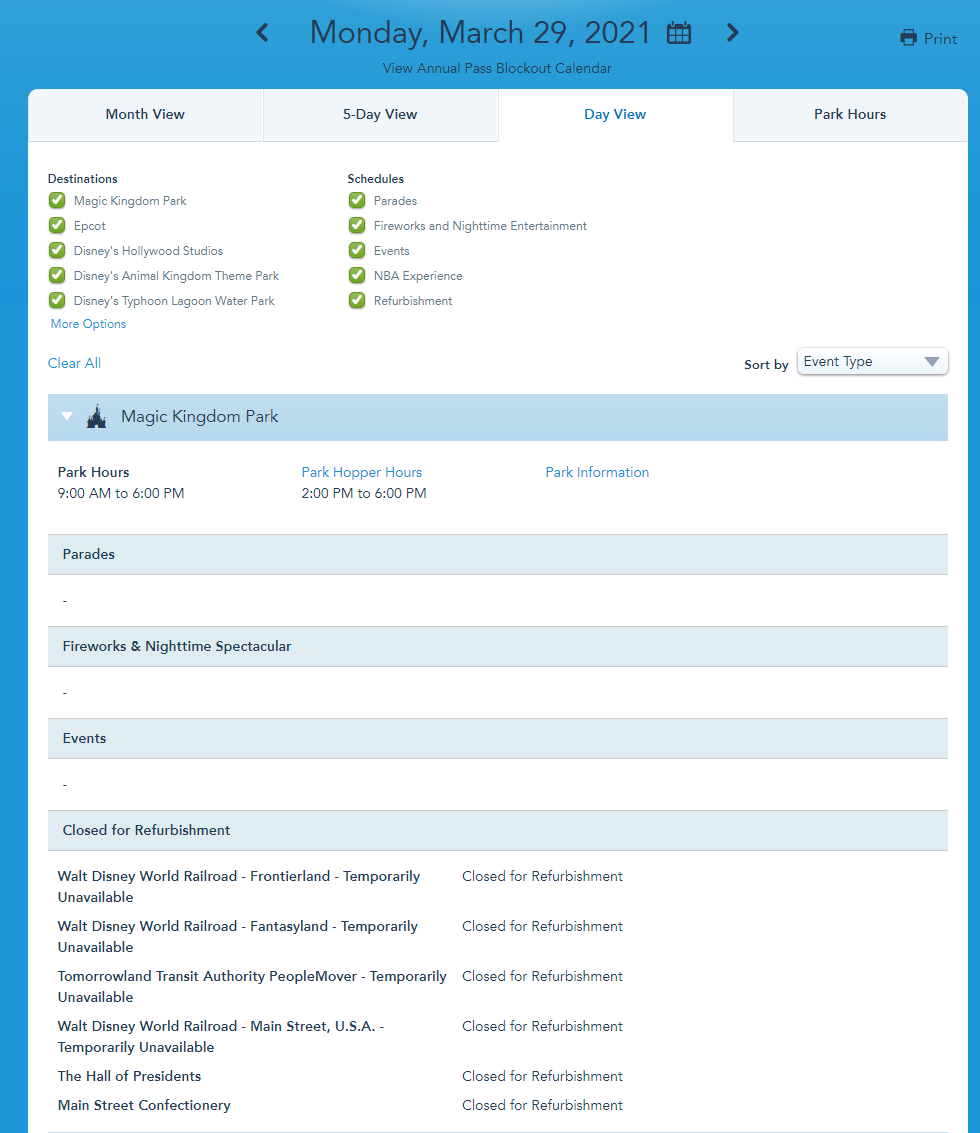The width and height of the screenshot is (980, 1133).
Task: Click the Clear All link
Action: 74,363
